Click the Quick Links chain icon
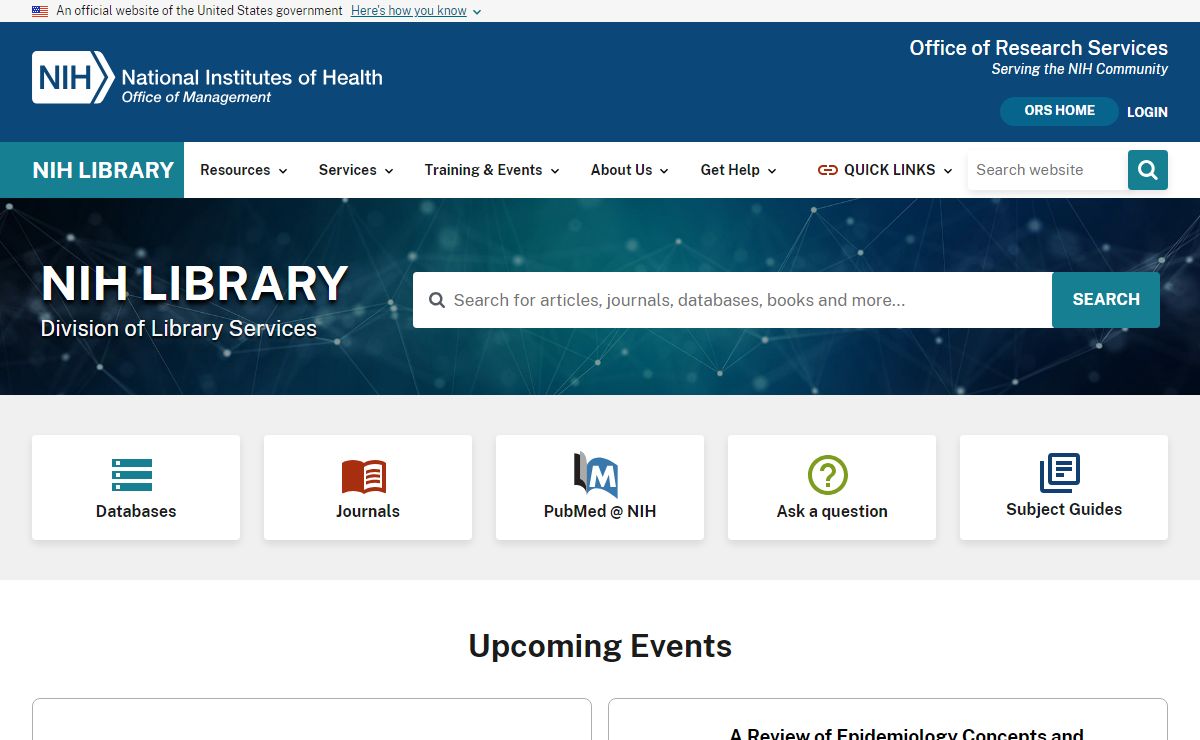This screenshot has width=1200, height=740. 827,170
